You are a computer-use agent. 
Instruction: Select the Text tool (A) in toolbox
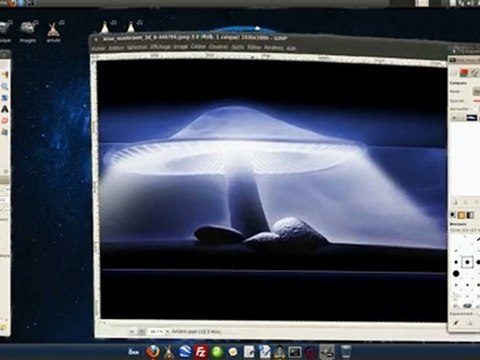click(5, 109)
